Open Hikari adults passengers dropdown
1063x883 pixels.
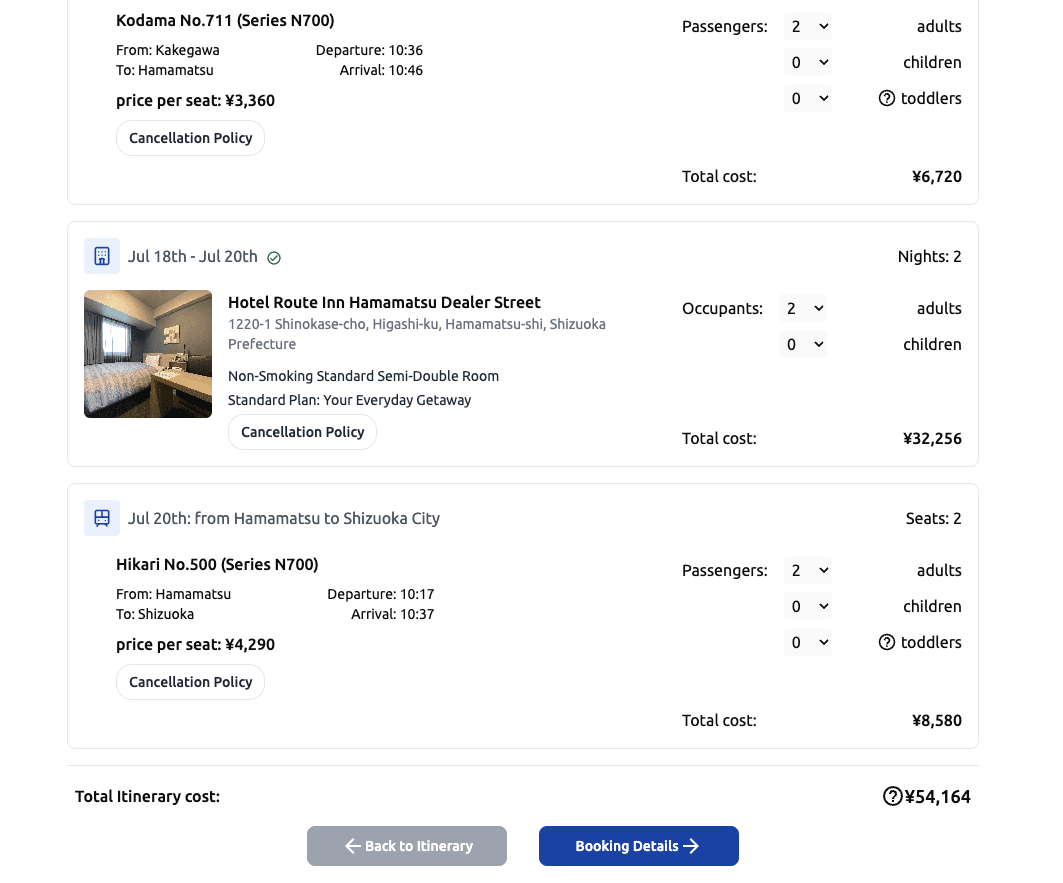point(808,571)
